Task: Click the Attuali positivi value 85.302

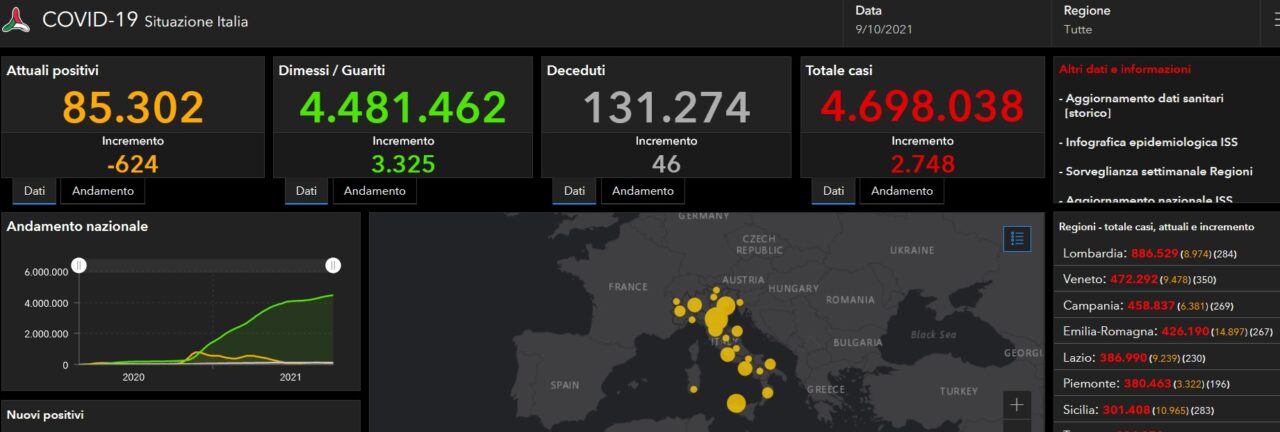Action: point(133,107)
